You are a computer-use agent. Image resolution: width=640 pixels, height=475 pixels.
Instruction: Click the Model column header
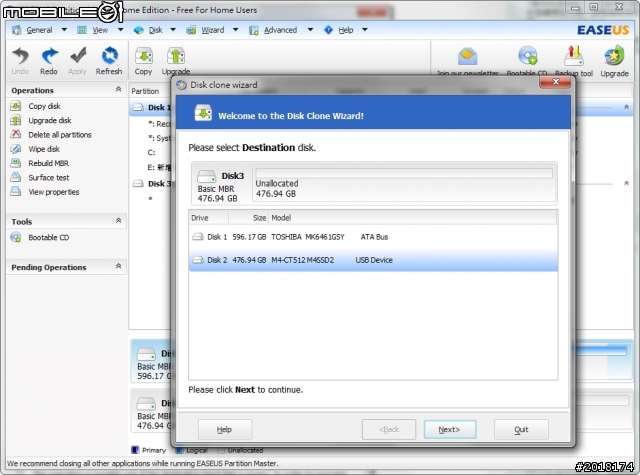tap(413, 218)
